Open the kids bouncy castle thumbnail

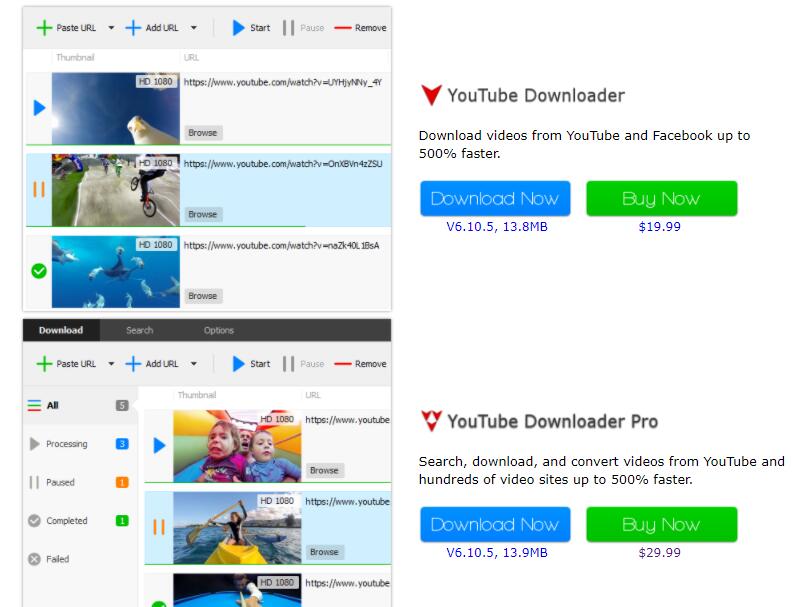237,446
